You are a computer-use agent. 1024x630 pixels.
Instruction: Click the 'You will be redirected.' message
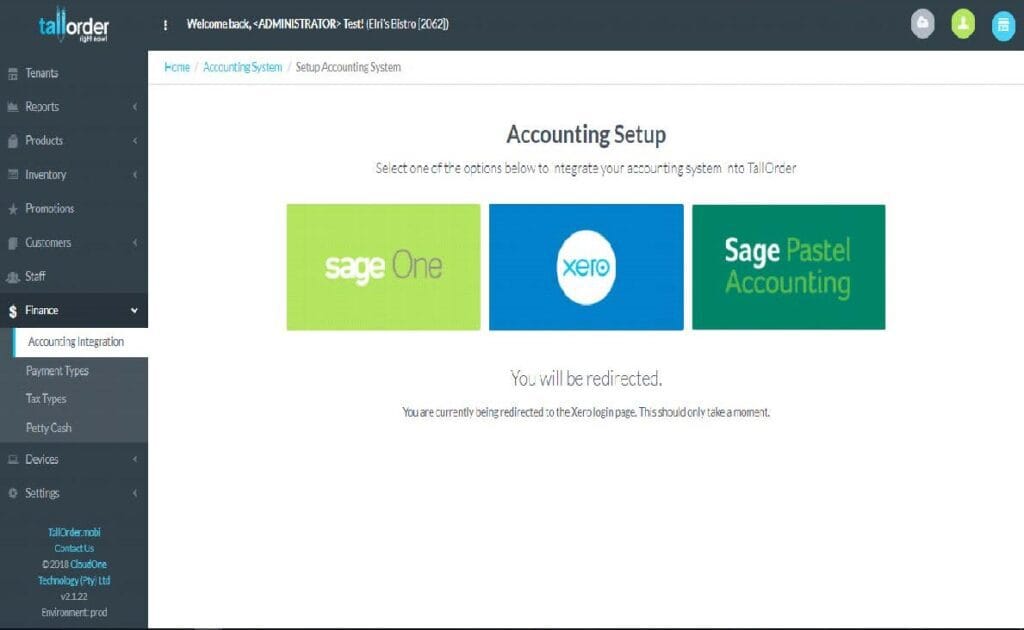586,379
